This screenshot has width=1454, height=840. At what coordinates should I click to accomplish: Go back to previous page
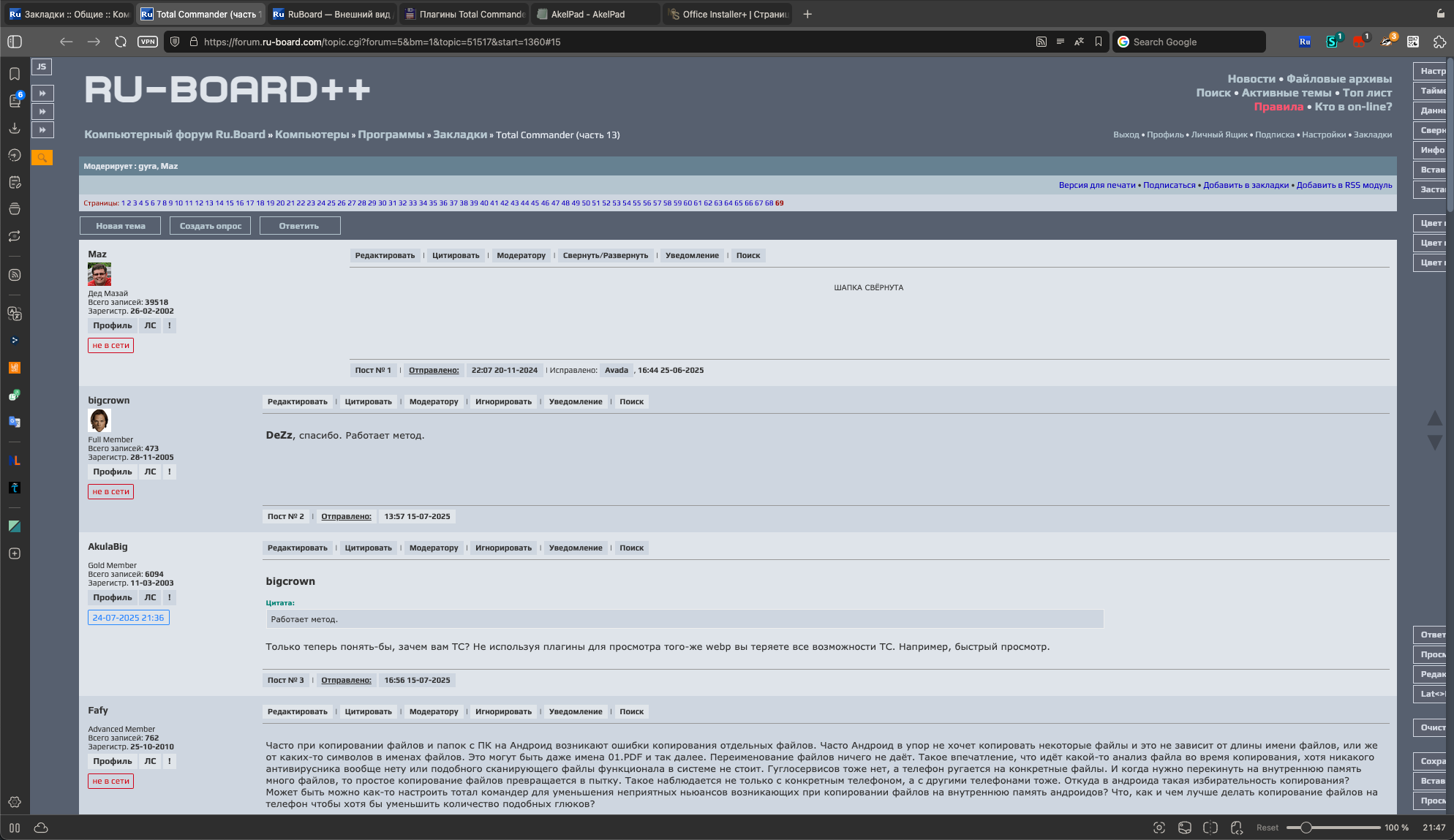pos(67,42)
